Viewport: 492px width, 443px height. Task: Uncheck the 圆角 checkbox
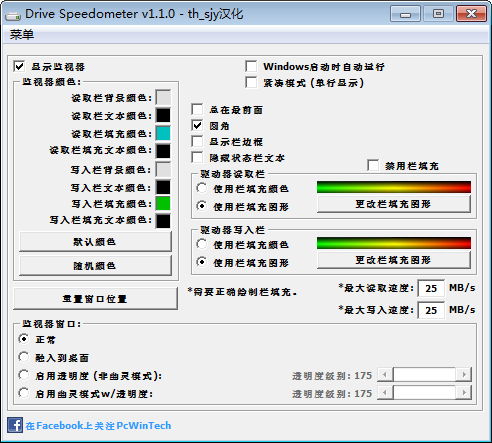click(197, 125)
